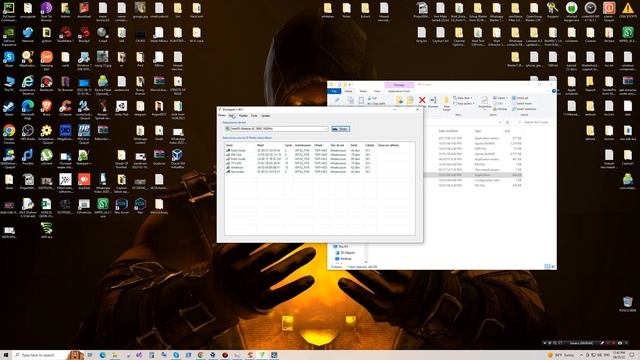
Task: Click Copy path in the Explorer ribbon
Action: [376, 103]
